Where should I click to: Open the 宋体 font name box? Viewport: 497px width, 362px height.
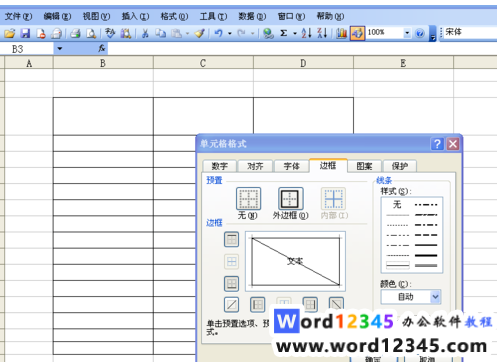[470, 32]
